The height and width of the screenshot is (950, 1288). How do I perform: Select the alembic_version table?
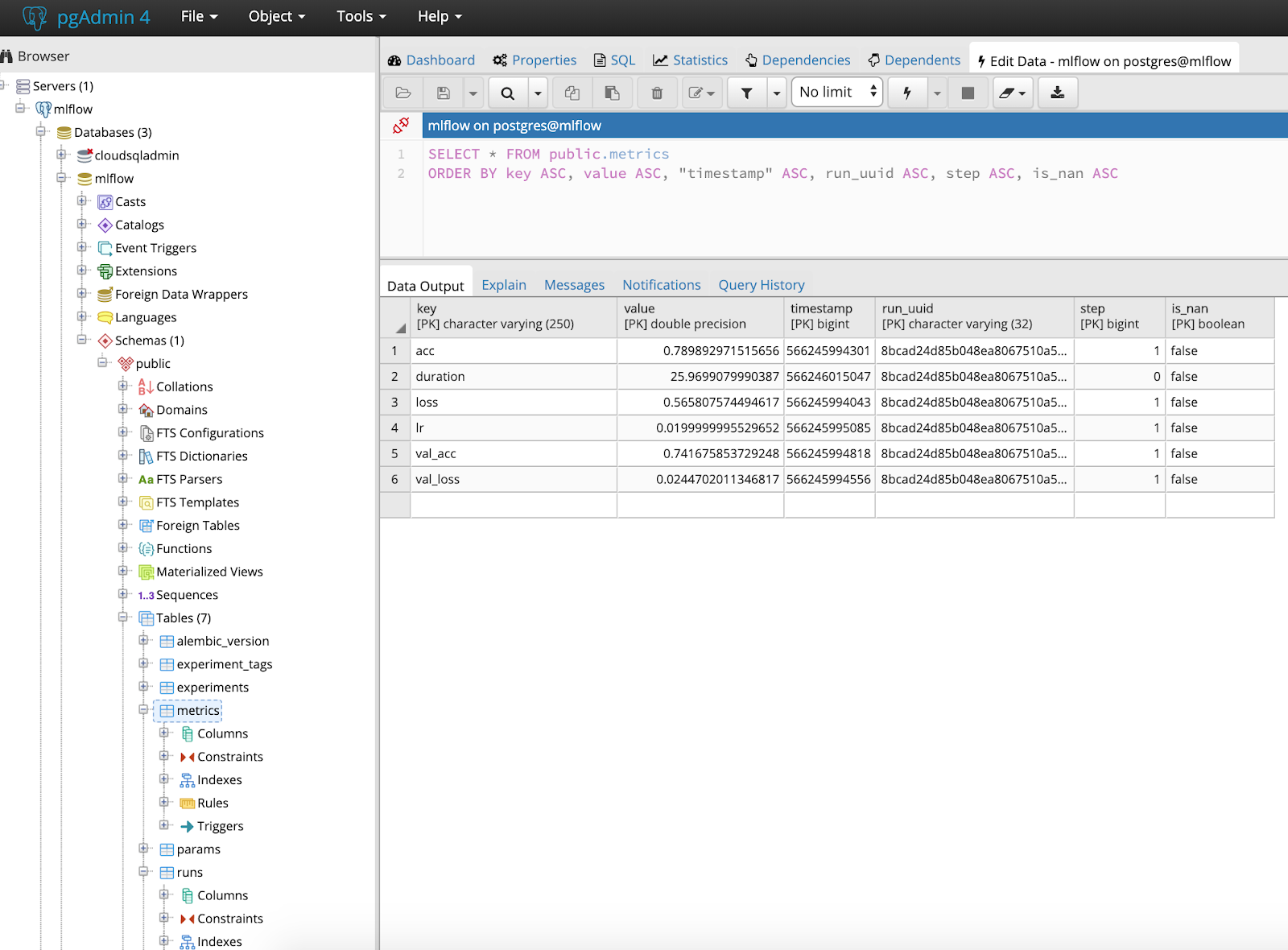223,642
